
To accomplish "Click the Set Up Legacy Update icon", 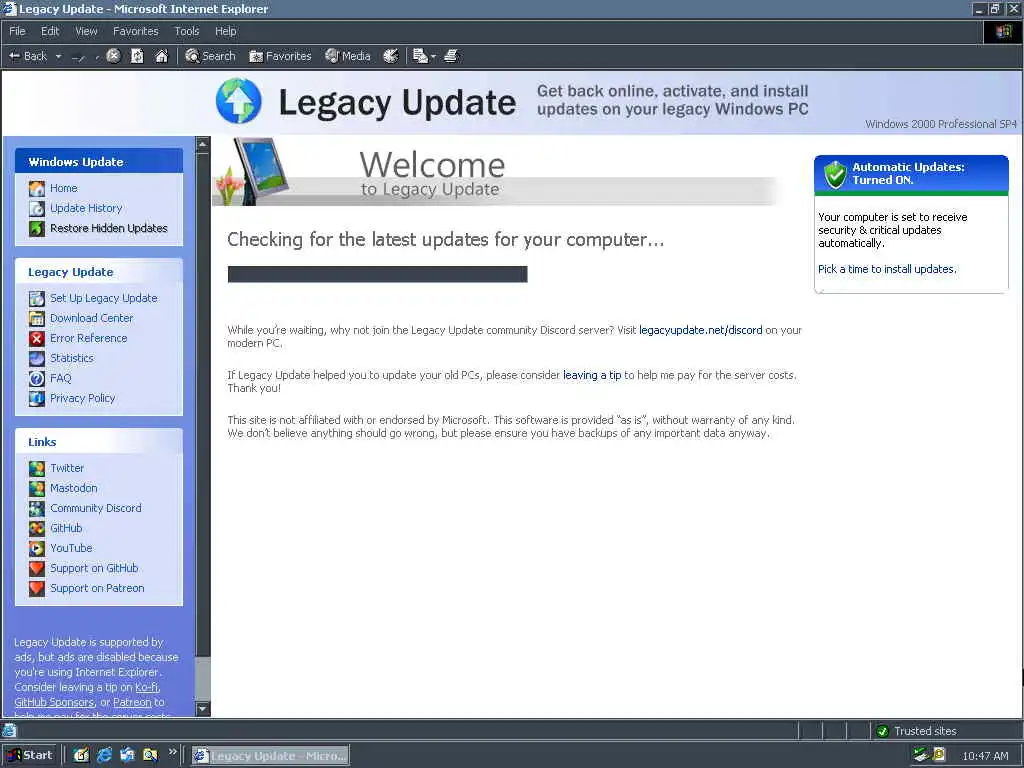I will click(37, 298).
